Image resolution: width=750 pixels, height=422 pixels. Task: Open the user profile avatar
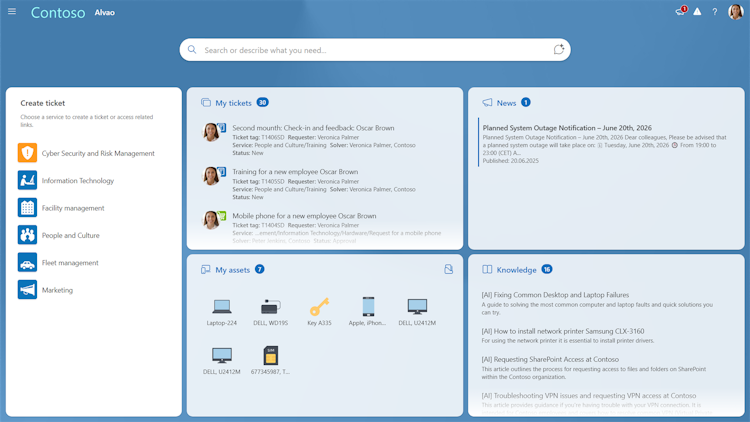click(x=735, y=11)
